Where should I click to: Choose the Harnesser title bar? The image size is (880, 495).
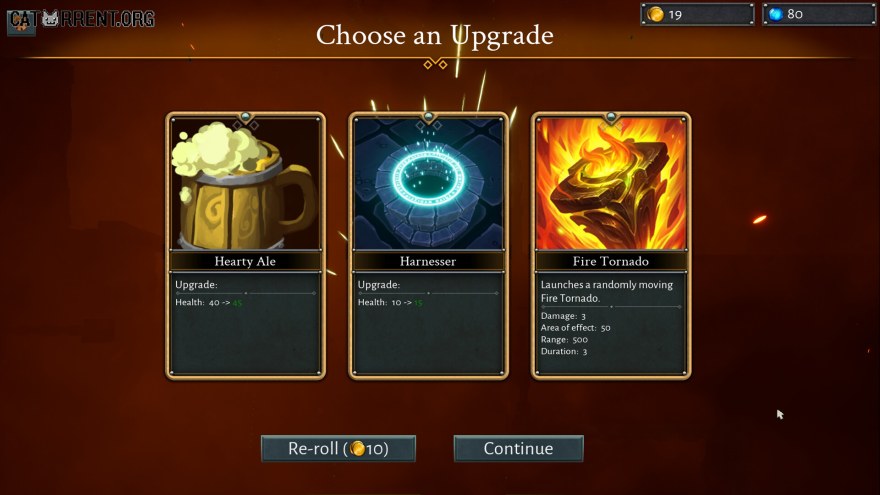click(x=428, y=261)
